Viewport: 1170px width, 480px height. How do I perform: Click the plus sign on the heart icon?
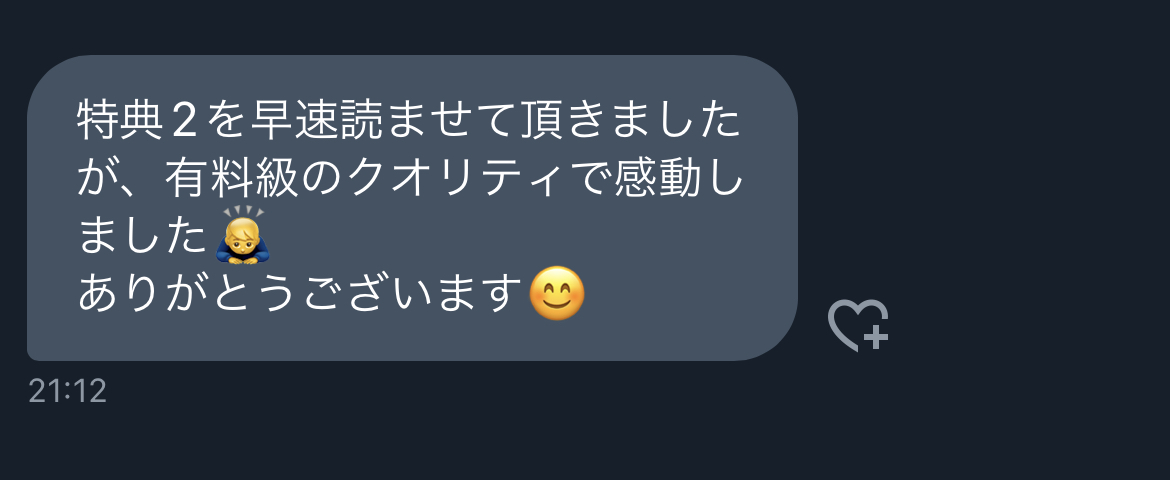876,337
